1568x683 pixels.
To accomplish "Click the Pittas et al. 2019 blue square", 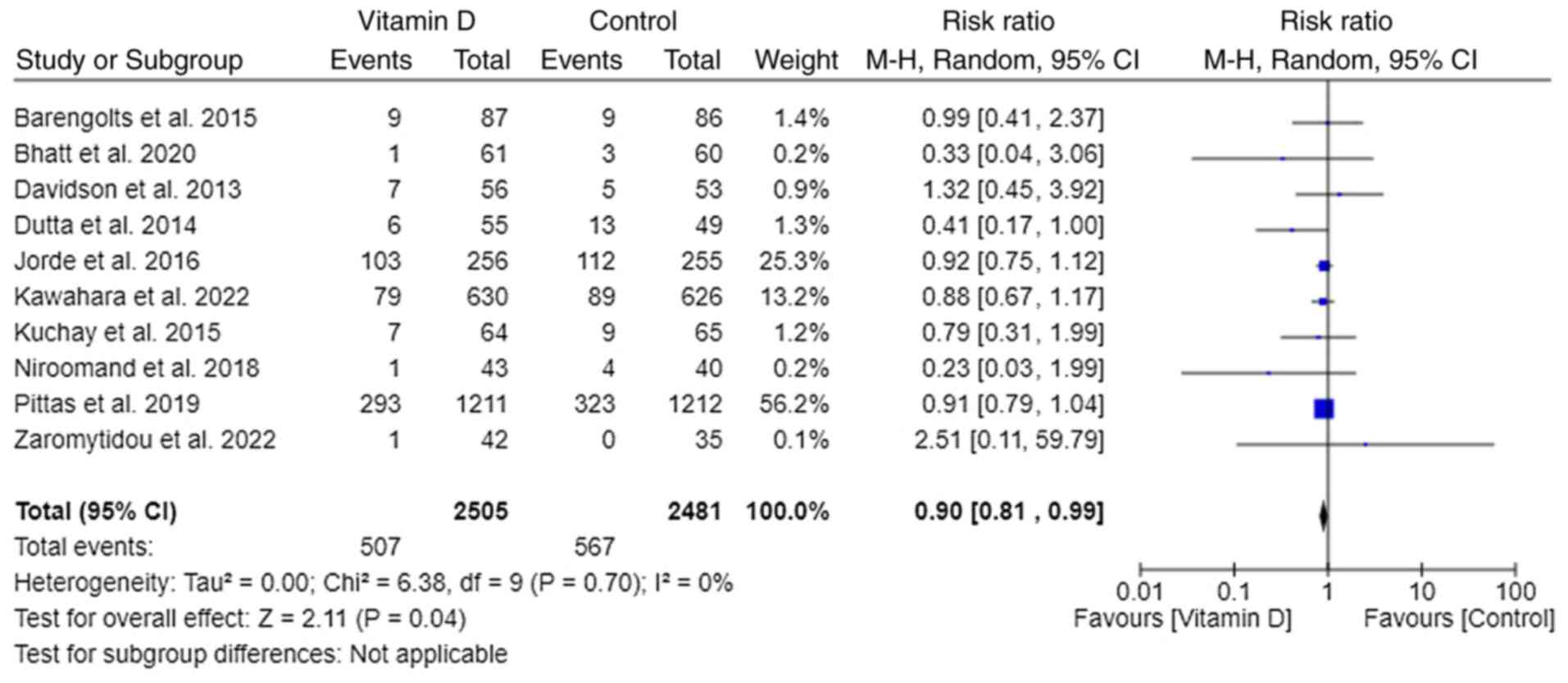I will (x=1323, y=408).
